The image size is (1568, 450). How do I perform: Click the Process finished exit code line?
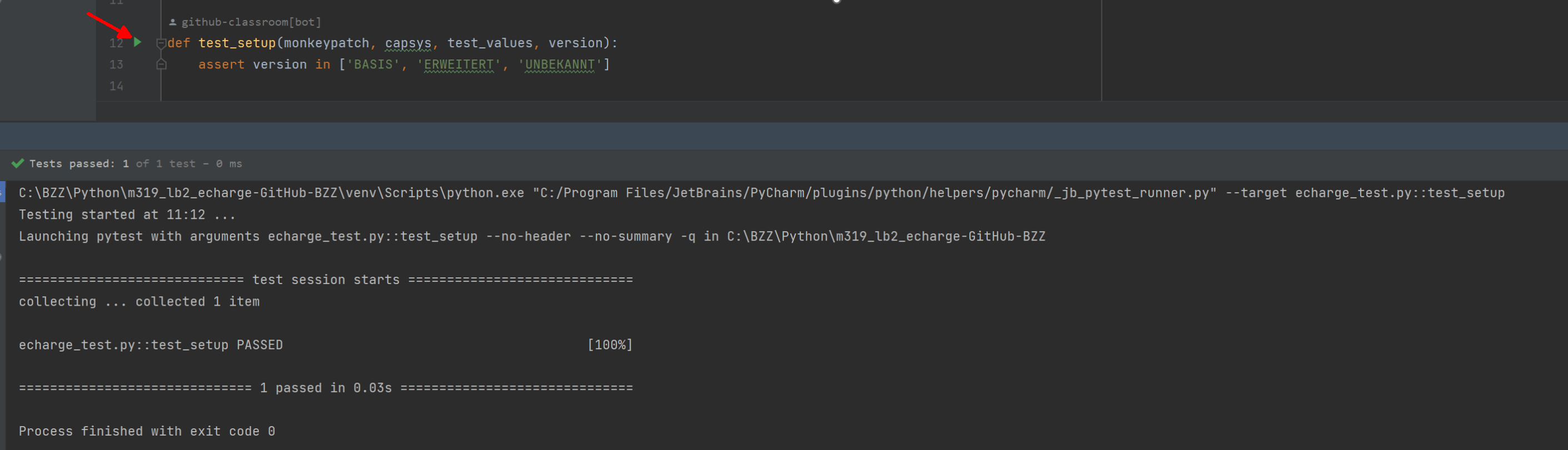[147, 431]
